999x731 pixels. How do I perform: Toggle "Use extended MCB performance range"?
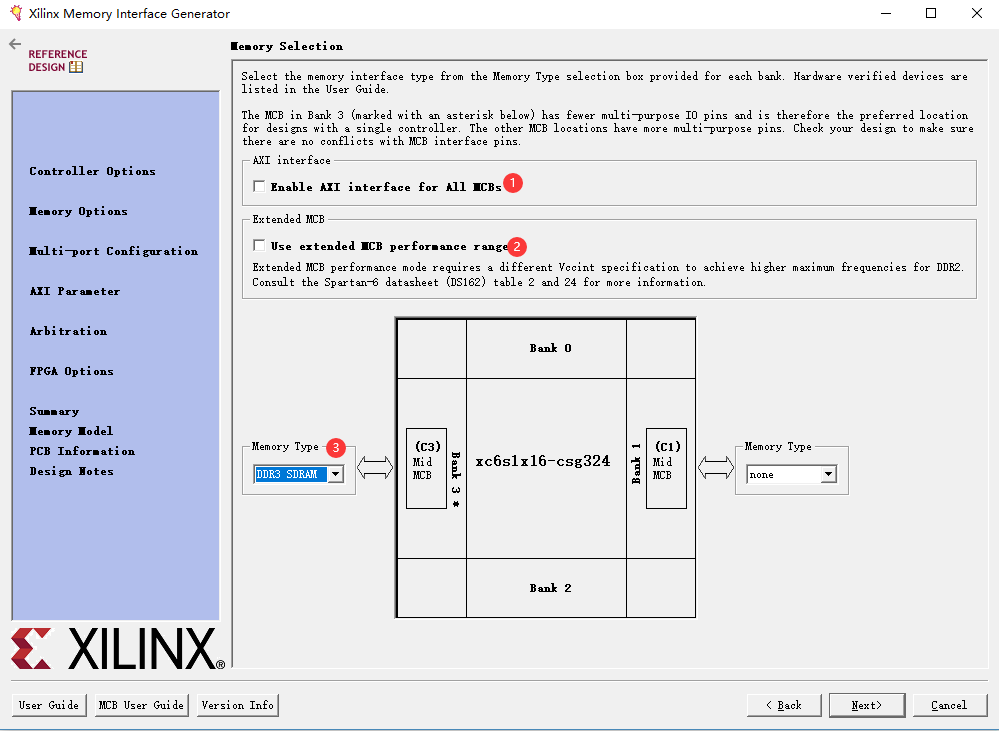click(258, 246)
